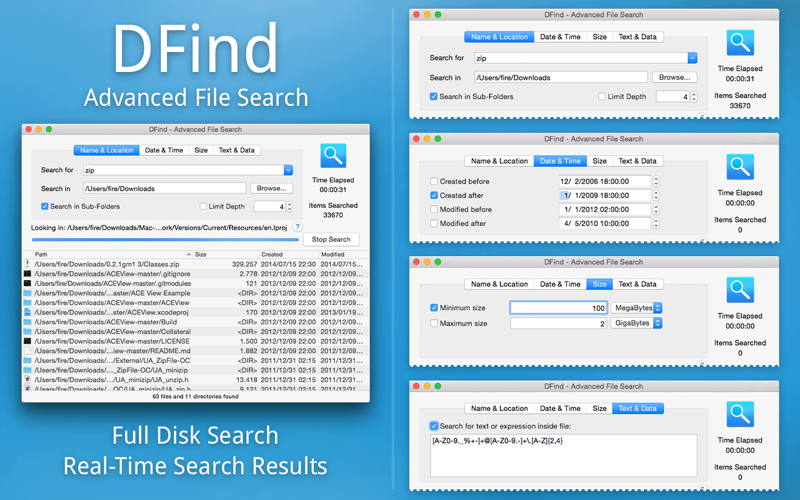Enable the Created before checkbox

click(x=434, y=181)
